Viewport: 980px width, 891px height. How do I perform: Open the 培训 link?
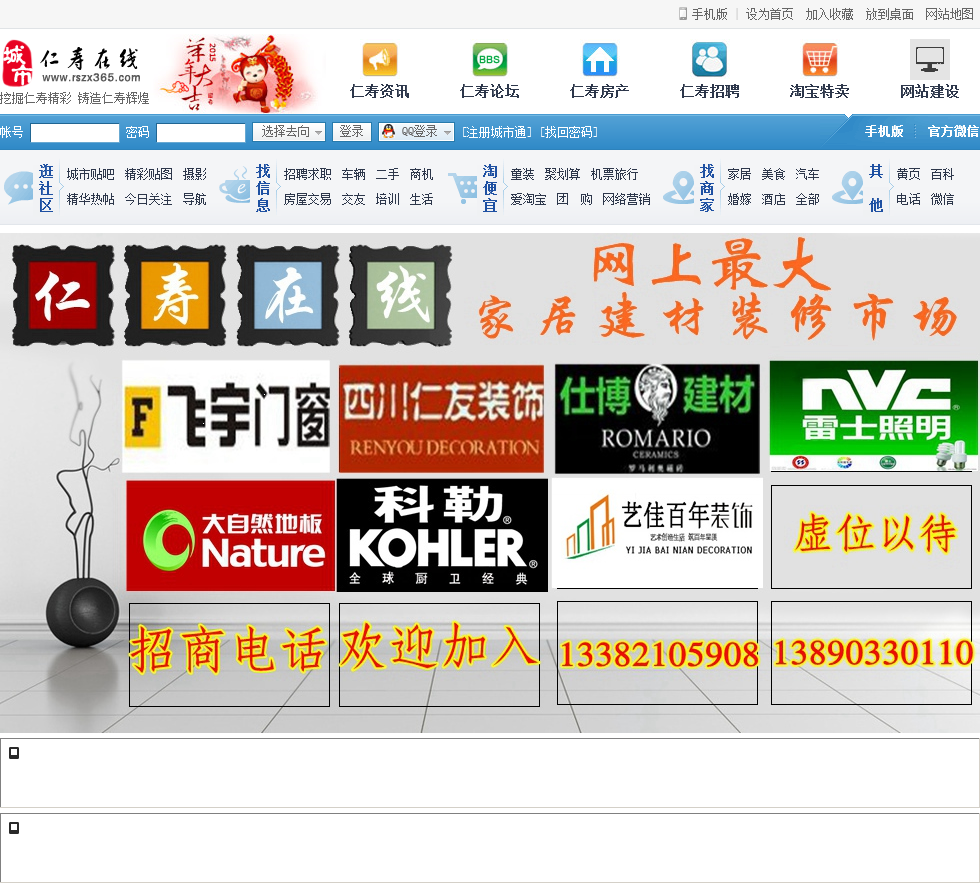[388, 199]
